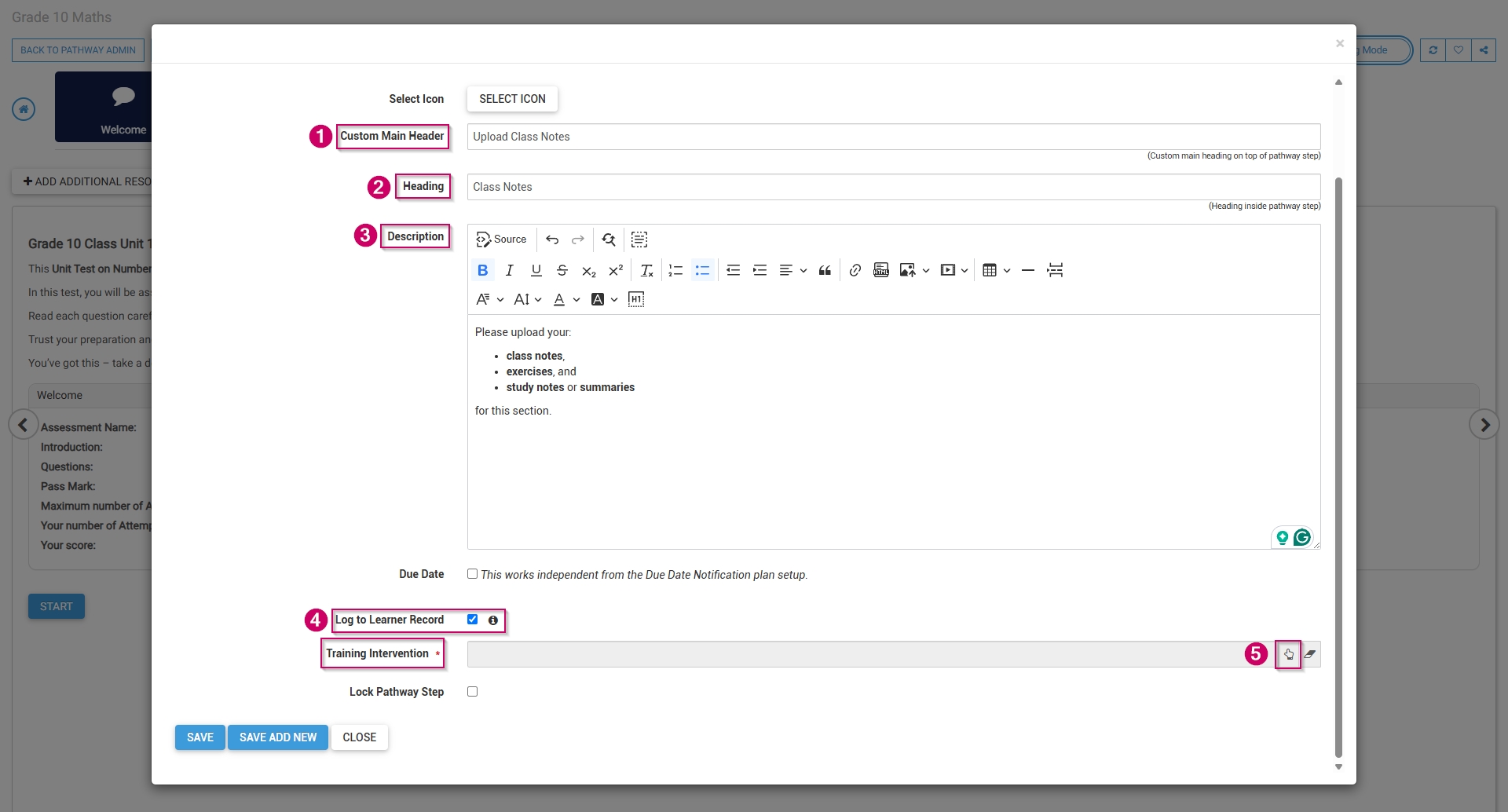Image resolution: width=1508 pixels, height=812 pixels.
Task: Toggle the bulleted list
Action: coord(702,270)
